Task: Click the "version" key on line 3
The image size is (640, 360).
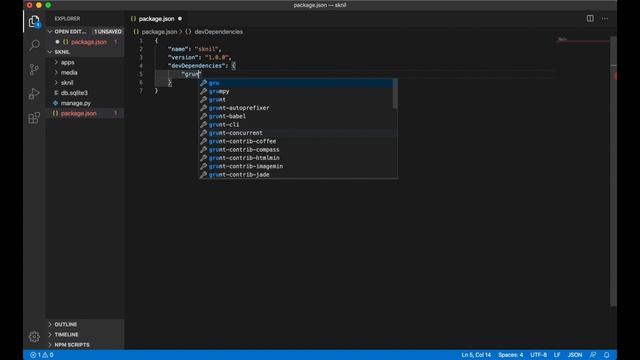Action: (183, 58)
